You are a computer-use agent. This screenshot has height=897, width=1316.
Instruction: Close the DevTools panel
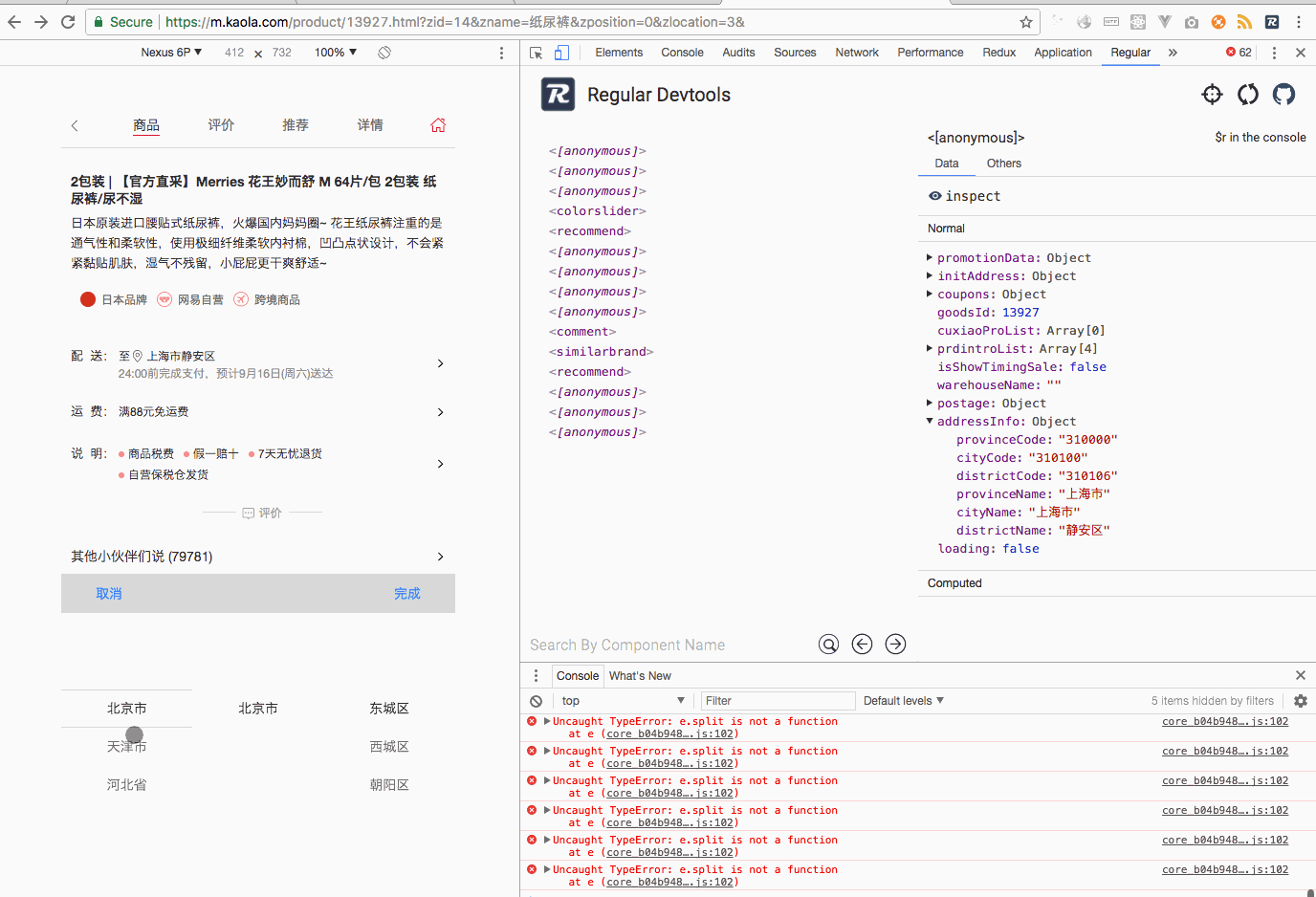click(1301, 53)
